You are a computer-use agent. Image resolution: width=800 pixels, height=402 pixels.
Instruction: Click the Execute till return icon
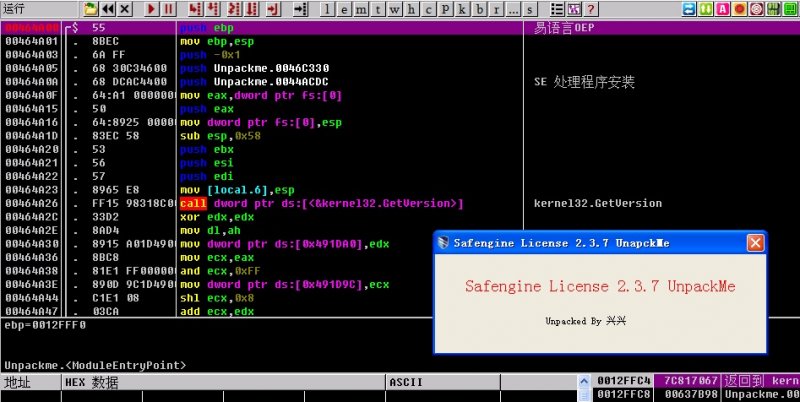click(273, 9)
